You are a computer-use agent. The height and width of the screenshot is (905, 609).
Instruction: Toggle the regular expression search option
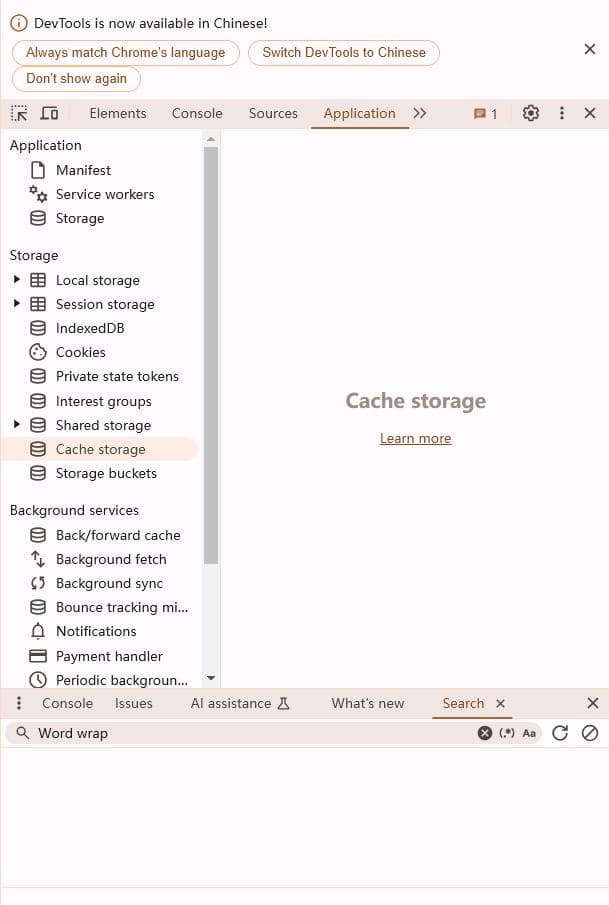click(507, 733)
